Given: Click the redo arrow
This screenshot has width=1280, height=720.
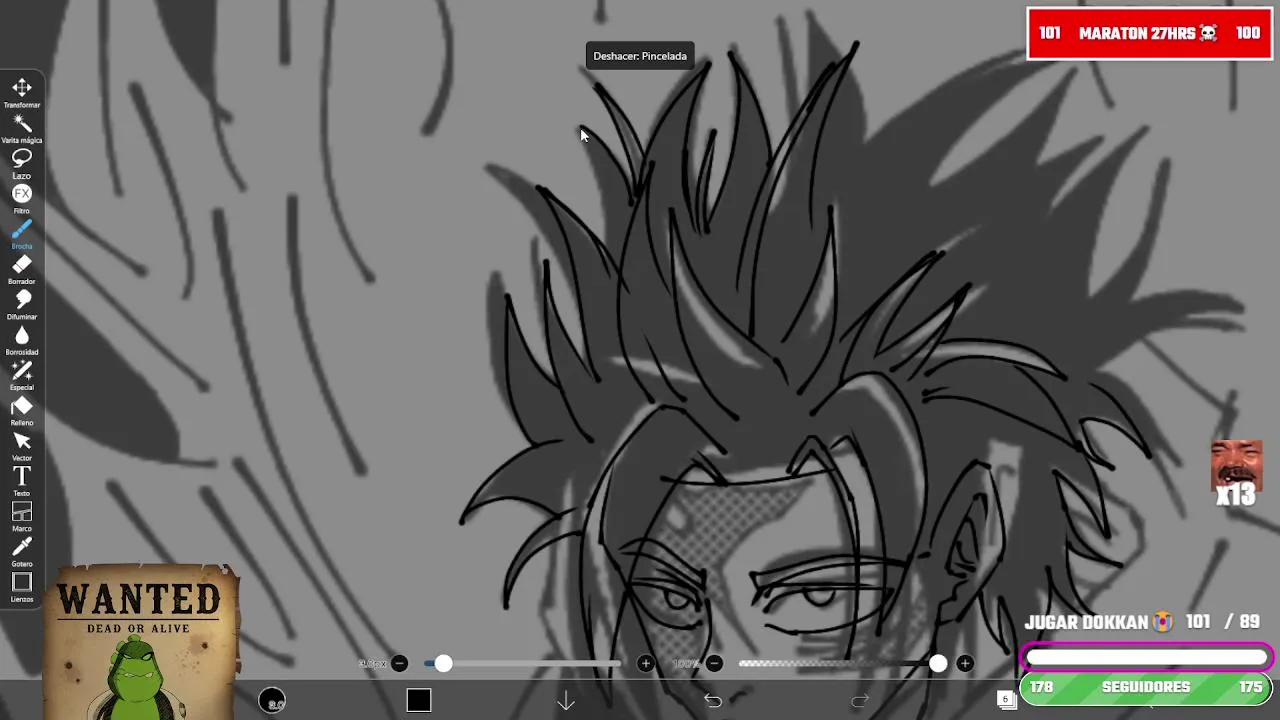Looking at the screenshot, I should point(860,701).
